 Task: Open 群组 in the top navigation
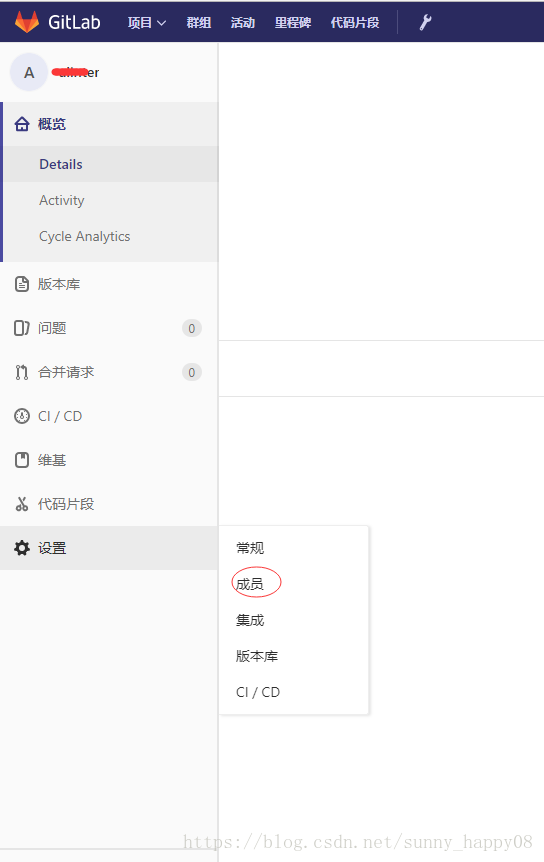(x=198, y=23)
